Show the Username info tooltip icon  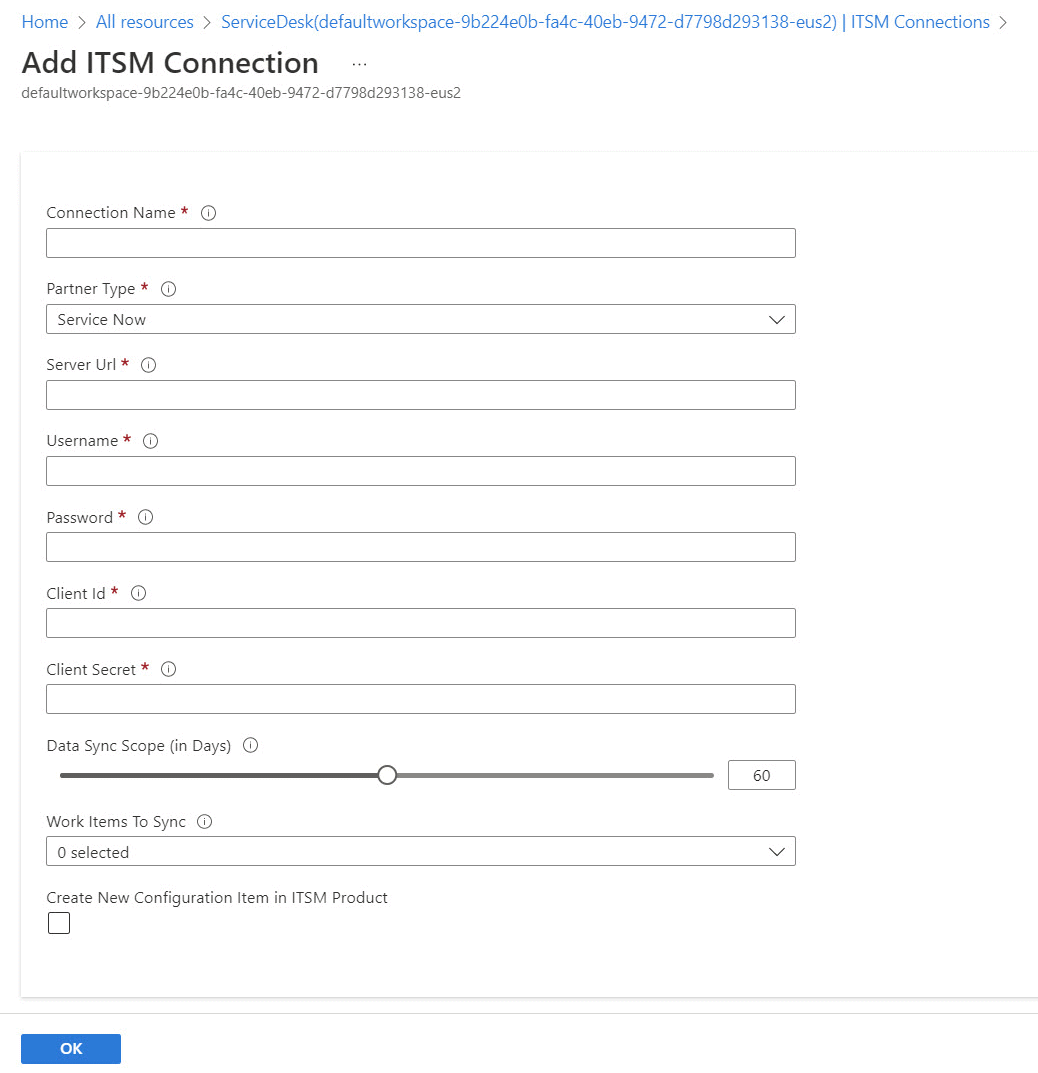tap(151, 441)
